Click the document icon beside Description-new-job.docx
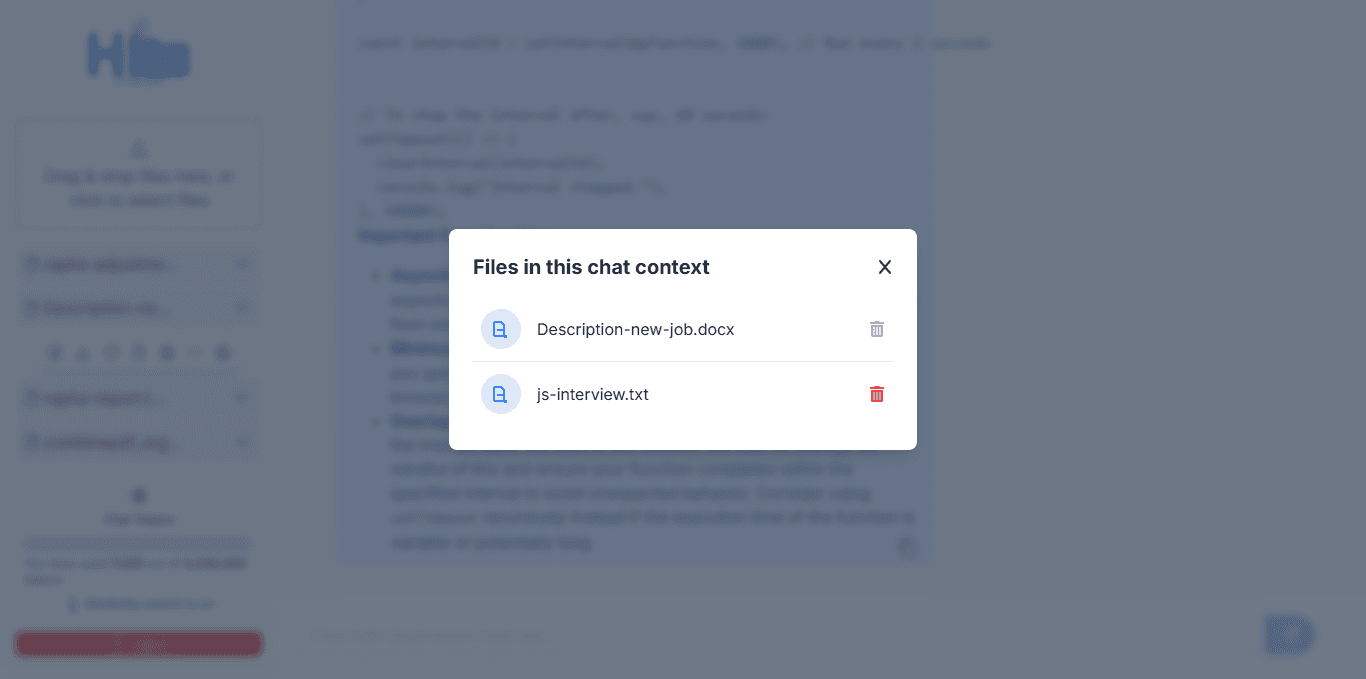This screenshot has width=1366, height=679. pyautogui.click(x=501, y=329)
